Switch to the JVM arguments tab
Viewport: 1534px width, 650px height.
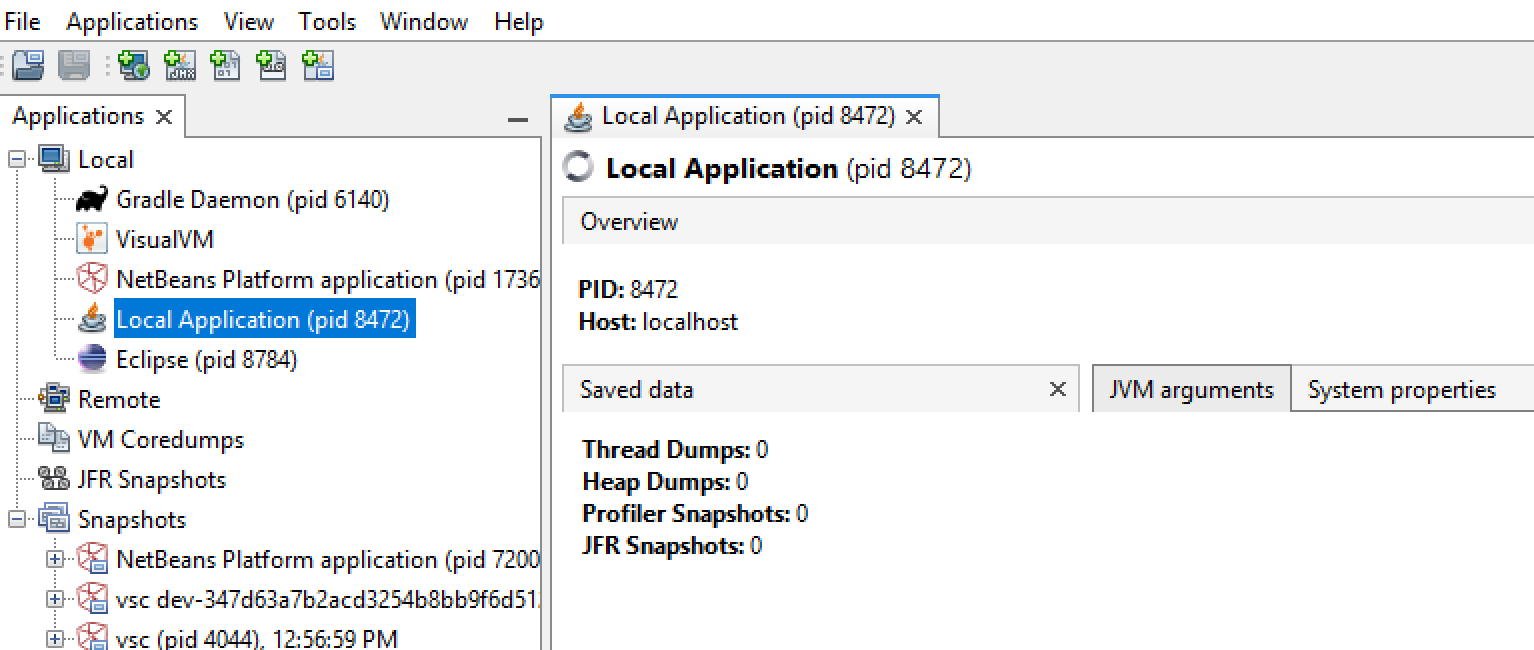point(1191,390)
